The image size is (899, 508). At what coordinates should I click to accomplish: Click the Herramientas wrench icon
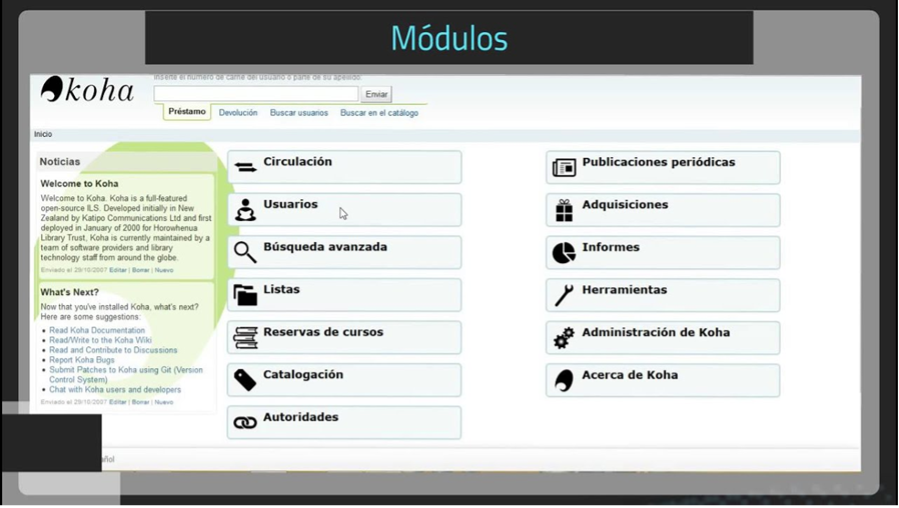tap(564, 295)
